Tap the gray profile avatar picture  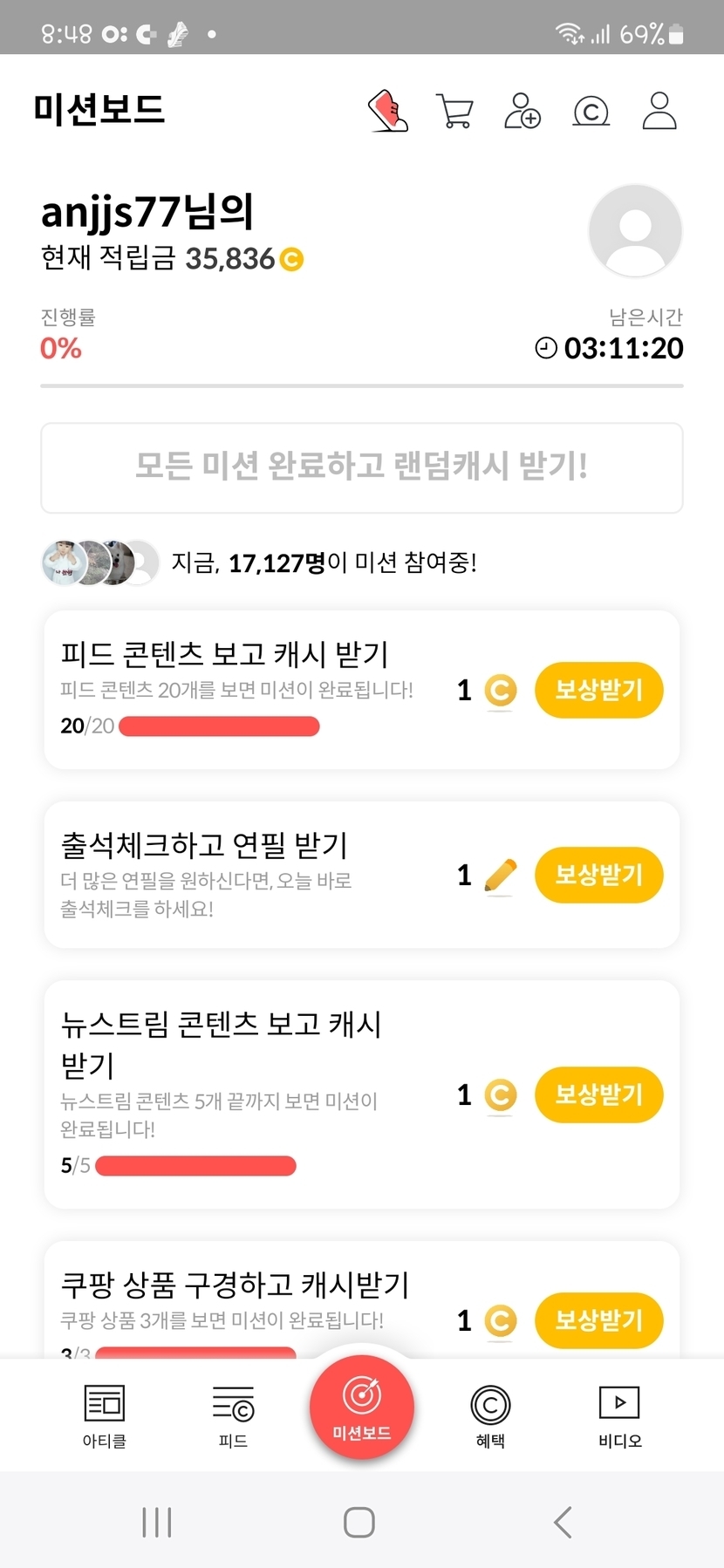click(635, 231)
